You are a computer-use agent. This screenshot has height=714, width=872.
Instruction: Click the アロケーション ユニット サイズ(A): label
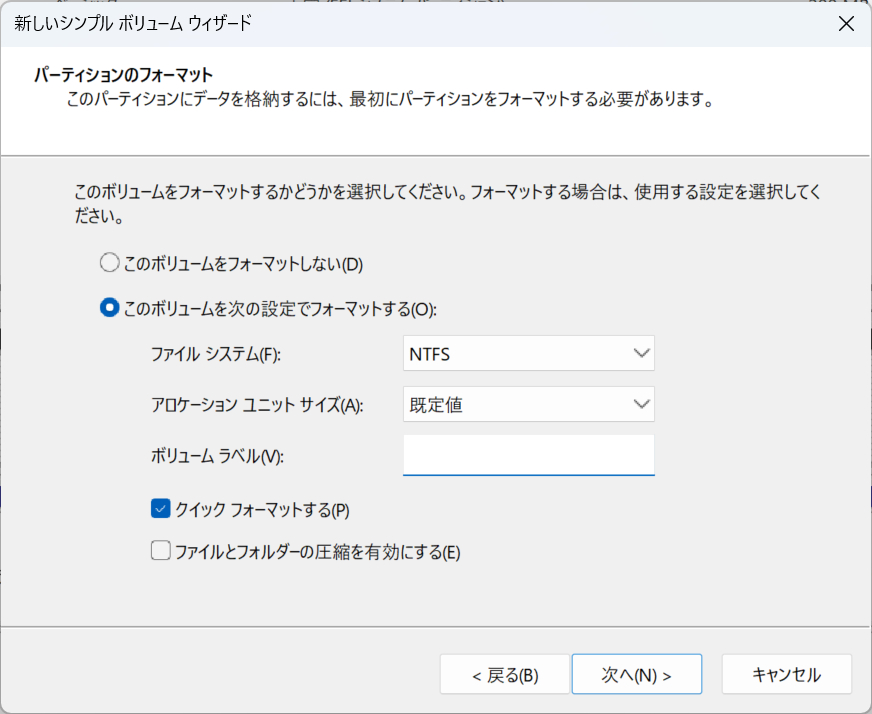tap(257, 405)
